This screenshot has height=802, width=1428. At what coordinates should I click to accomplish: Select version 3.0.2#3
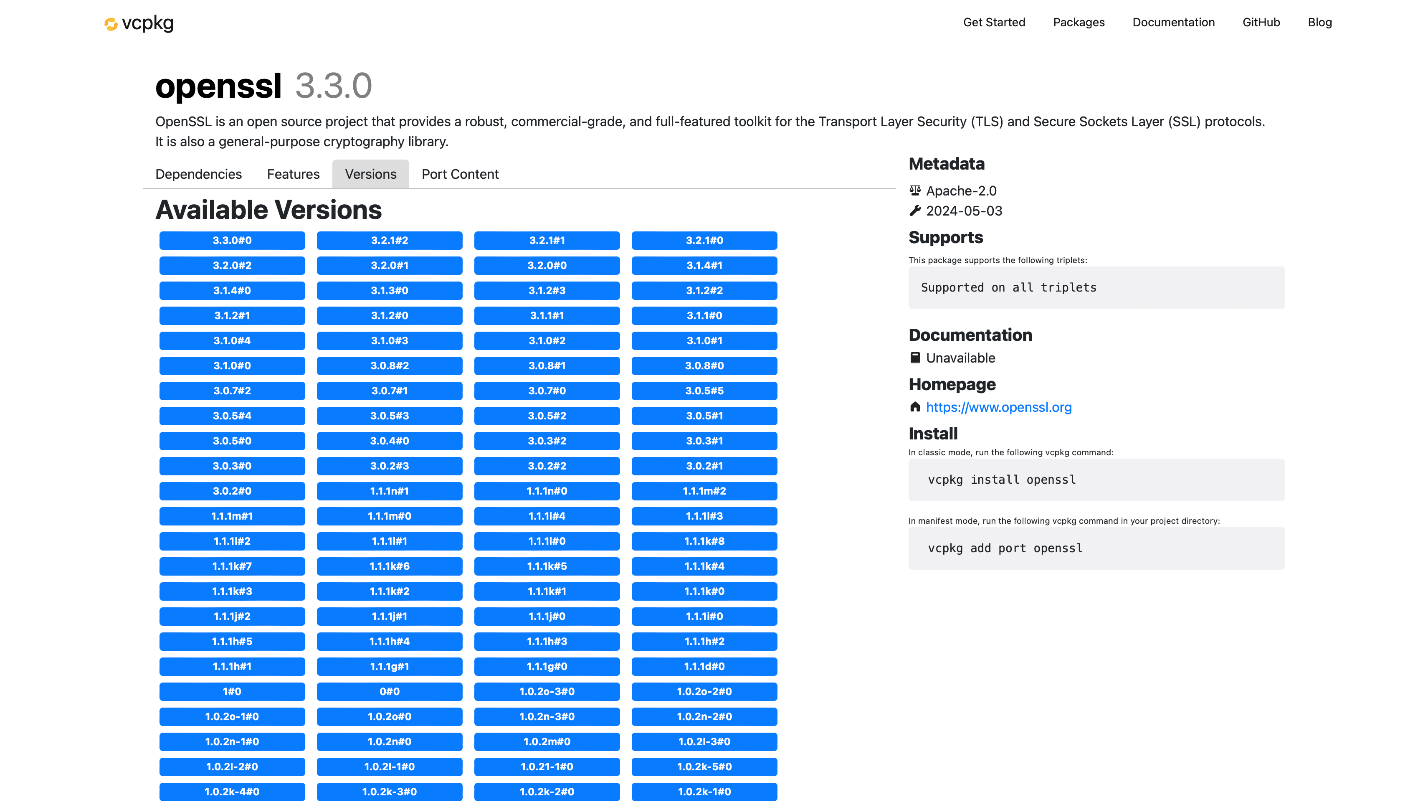pos(390,466)
